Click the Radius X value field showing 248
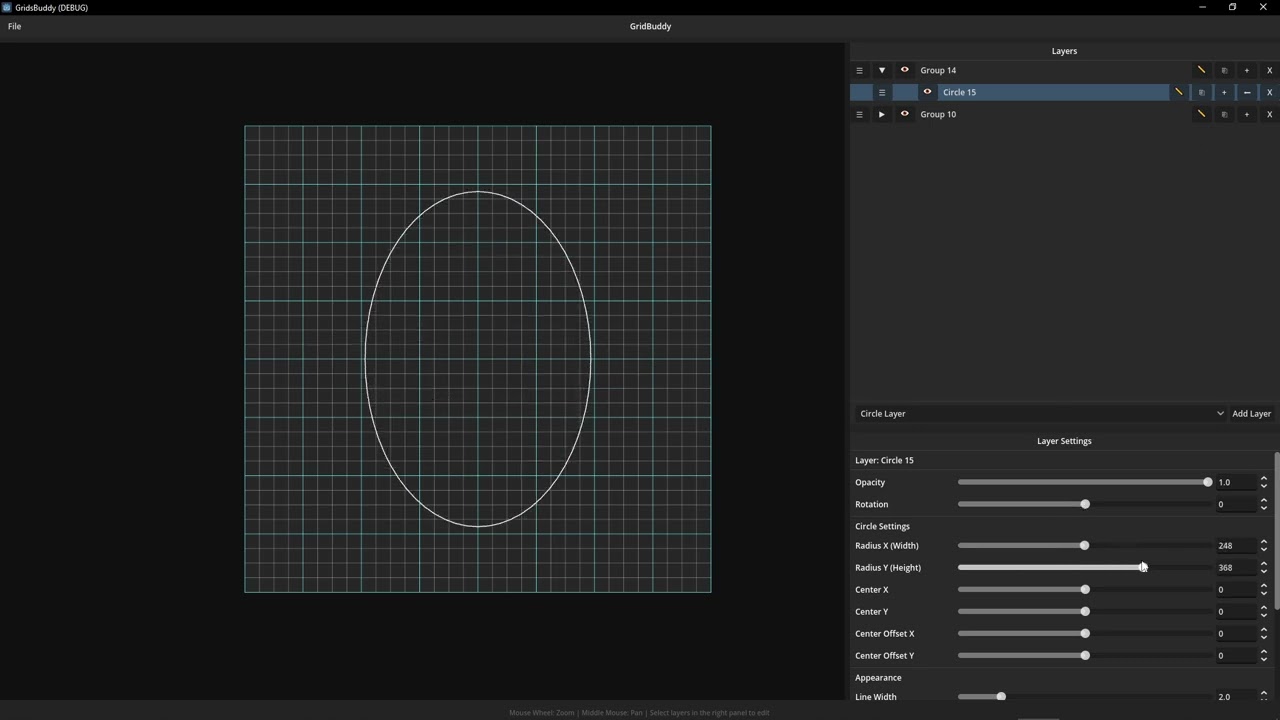Viewport: 1280px width, 720px height. 1235,545
